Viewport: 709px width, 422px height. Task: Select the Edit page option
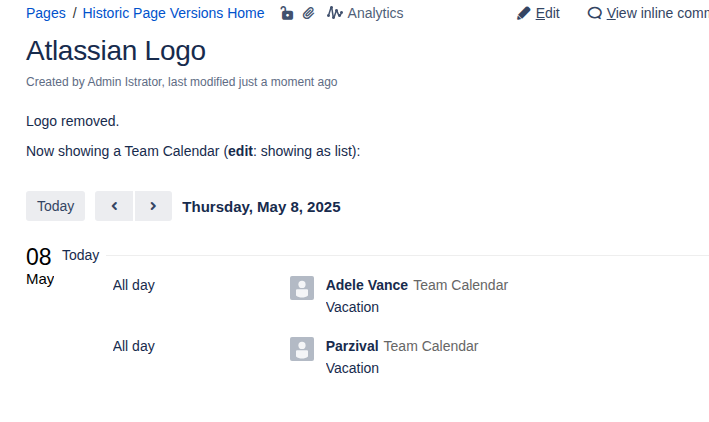pyautogui.click(x=547, y=13)
